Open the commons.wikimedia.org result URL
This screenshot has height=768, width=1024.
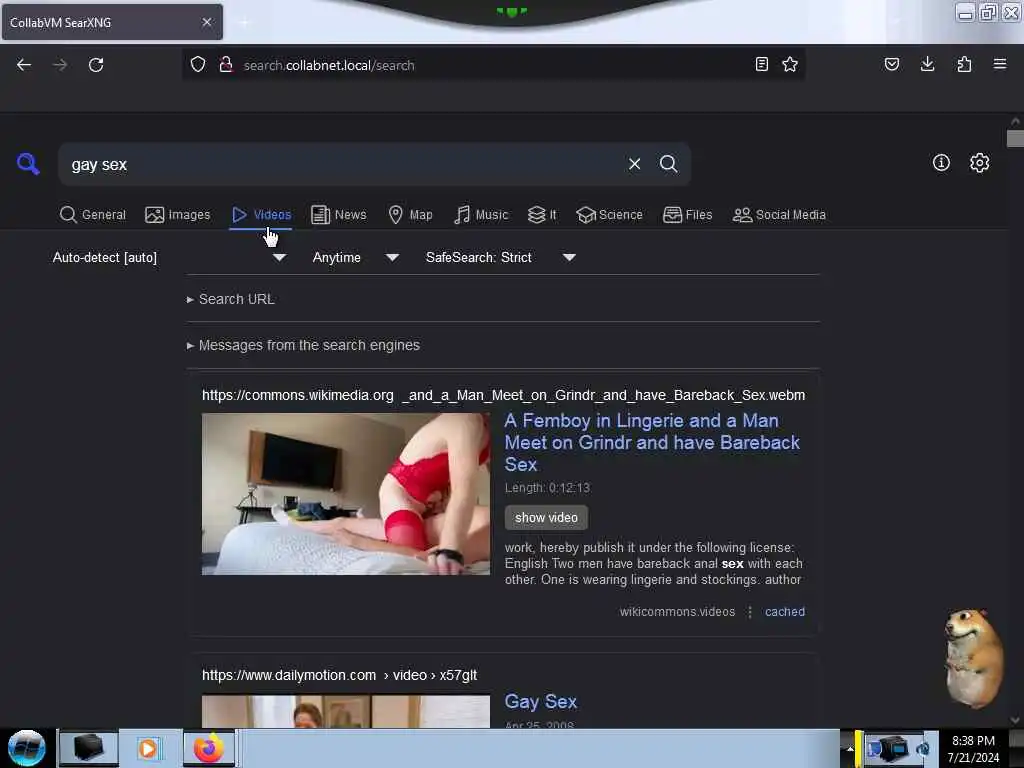click(503, 395)
